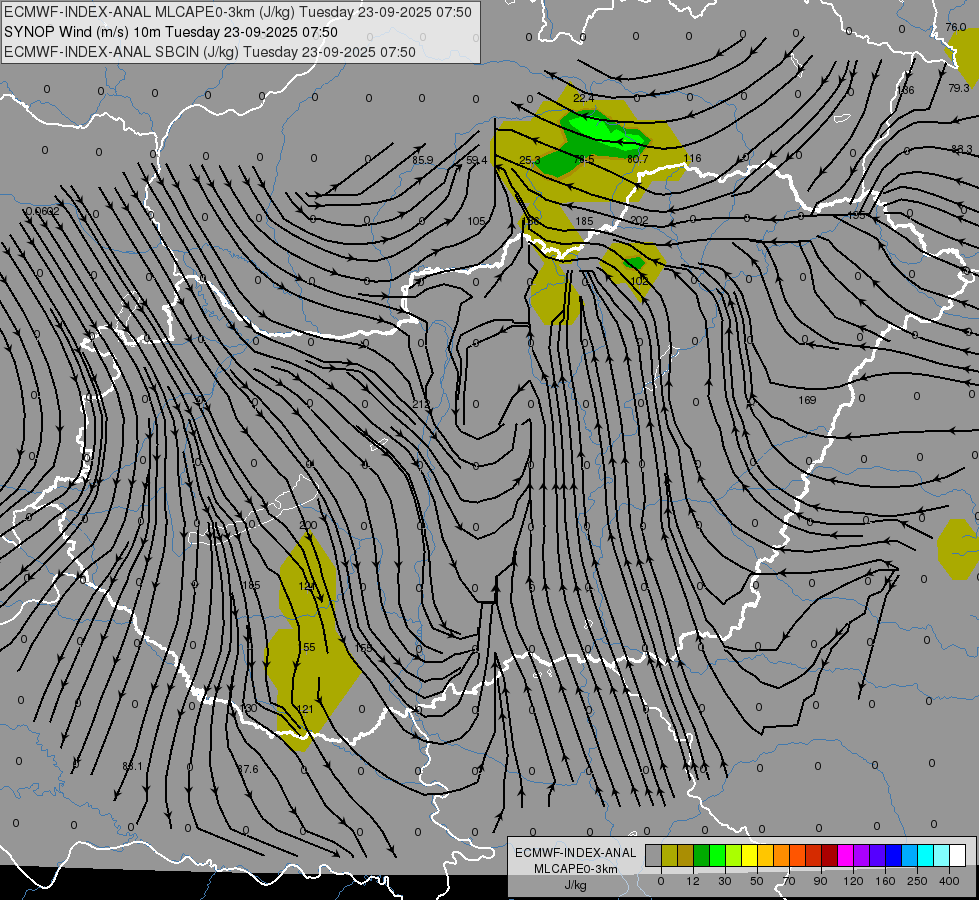979x900 pixels.
Task: Pick the gray swatch in the legend
Action: (653, 855)
